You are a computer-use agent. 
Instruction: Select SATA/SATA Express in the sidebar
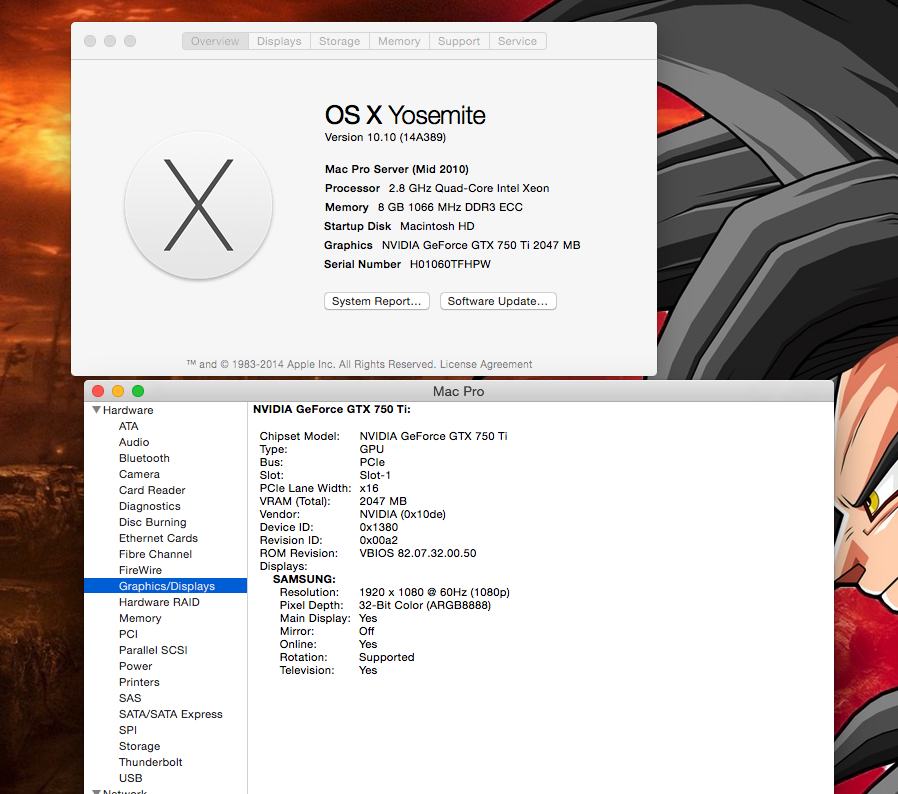[171, 714]
